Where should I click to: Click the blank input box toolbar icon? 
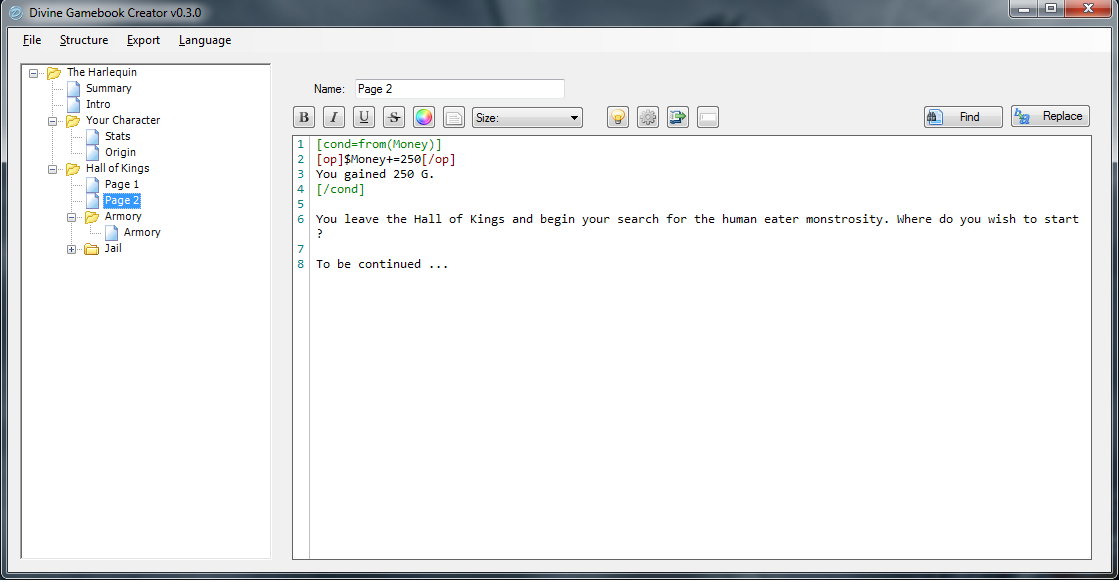(x=708, y=117)
